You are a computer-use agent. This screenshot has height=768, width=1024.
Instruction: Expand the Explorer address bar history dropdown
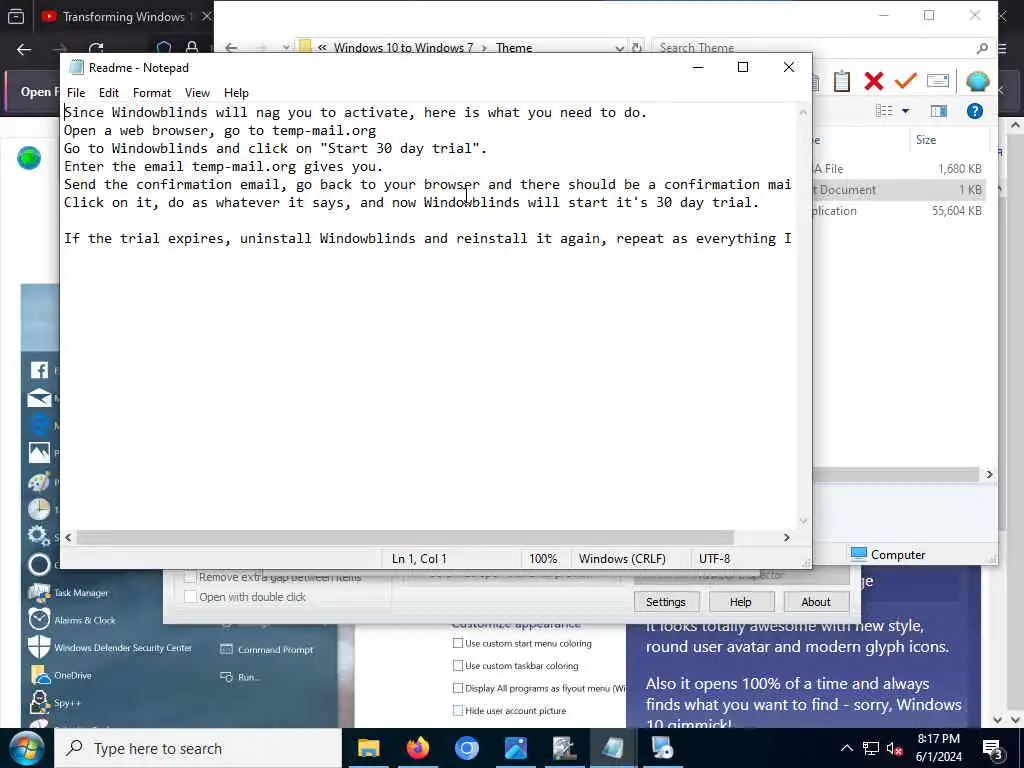click(619, 48)
